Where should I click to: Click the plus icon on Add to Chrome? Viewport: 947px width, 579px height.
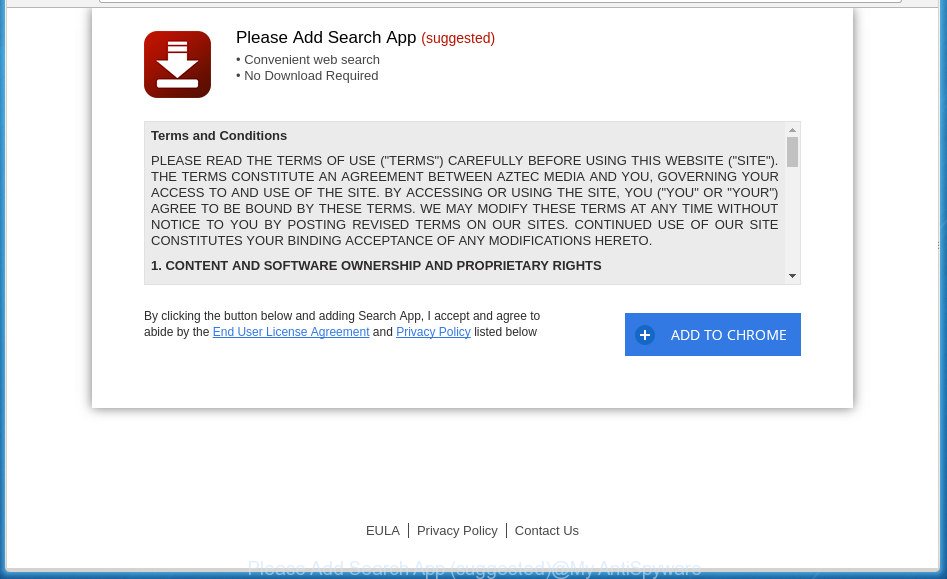click(x=645, y=334)
